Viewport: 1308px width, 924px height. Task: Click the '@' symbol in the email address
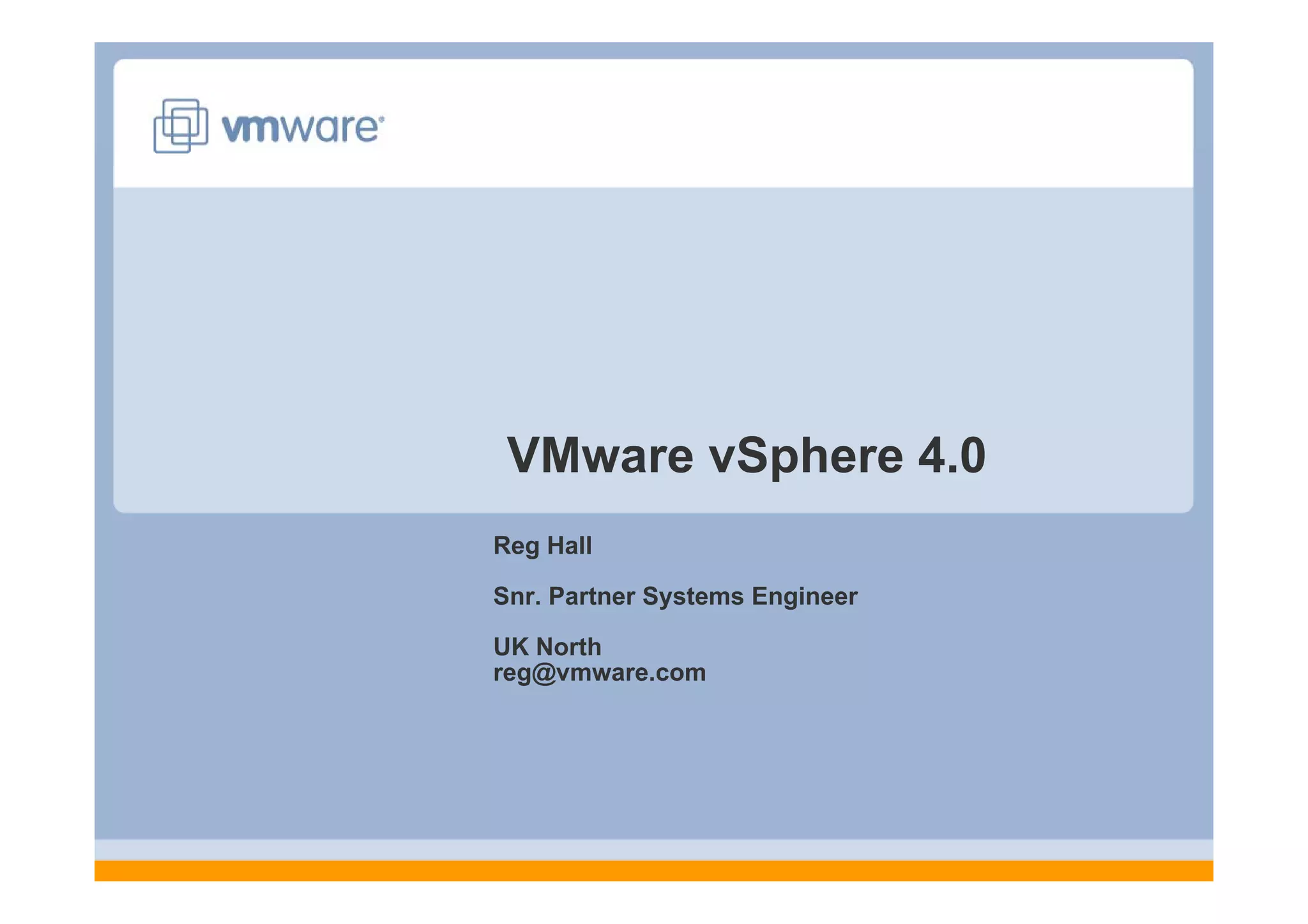(544, 673)
